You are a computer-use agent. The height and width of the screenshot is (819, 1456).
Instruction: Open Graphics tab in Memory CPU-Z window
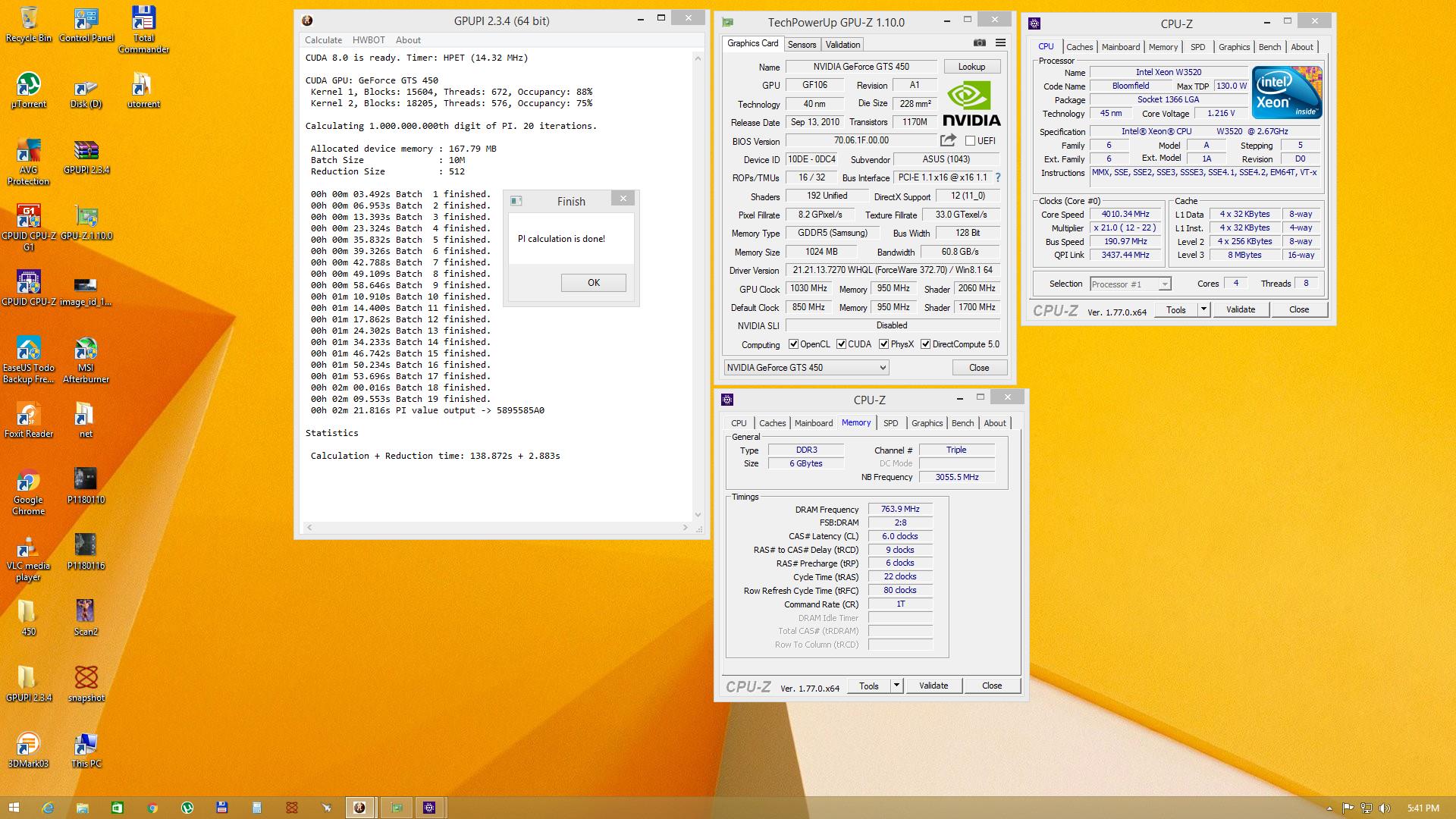click(x=927, y=423)
